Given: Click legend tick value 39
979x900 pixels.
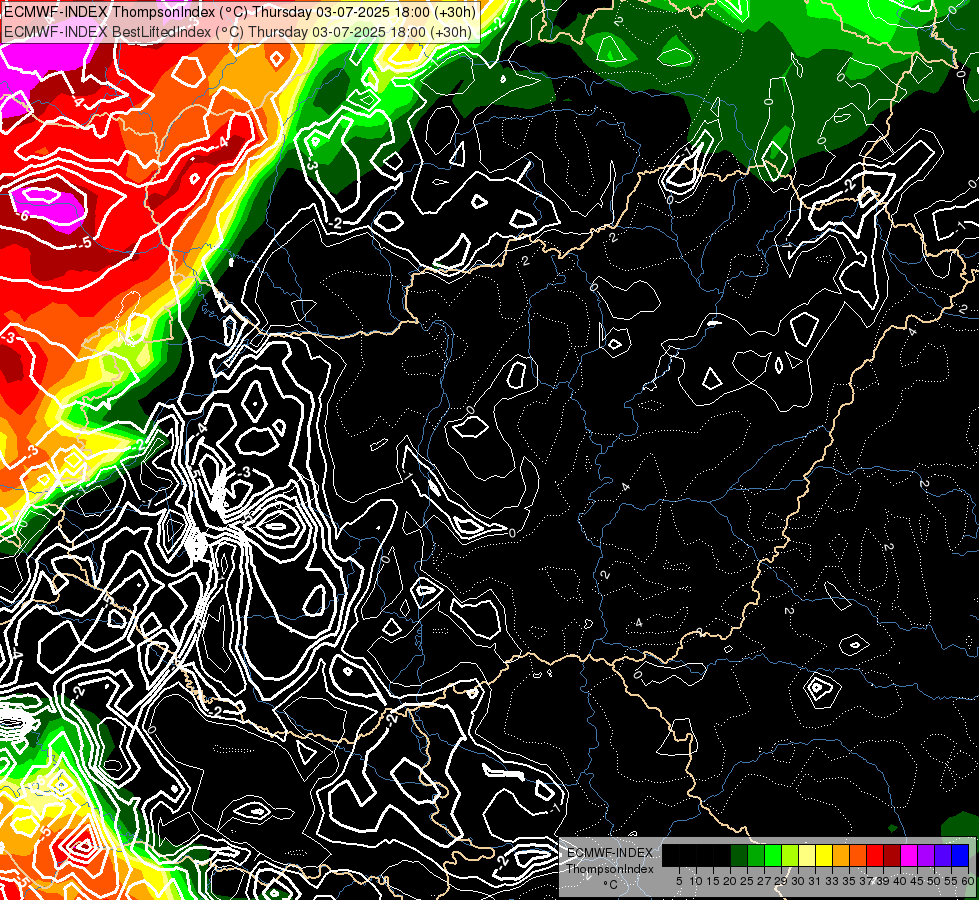Looking at the screenshot, I should point(883,881).
